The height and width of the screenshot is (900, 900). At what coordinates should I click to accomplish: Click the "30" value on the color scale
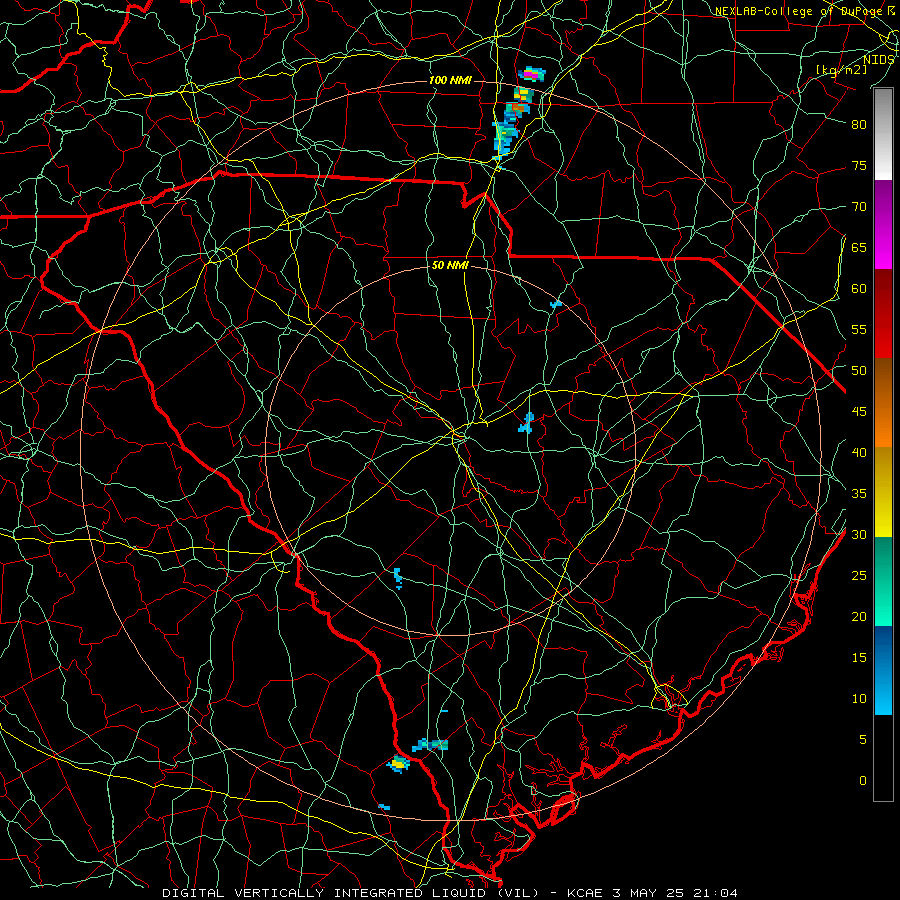(859, 535)
